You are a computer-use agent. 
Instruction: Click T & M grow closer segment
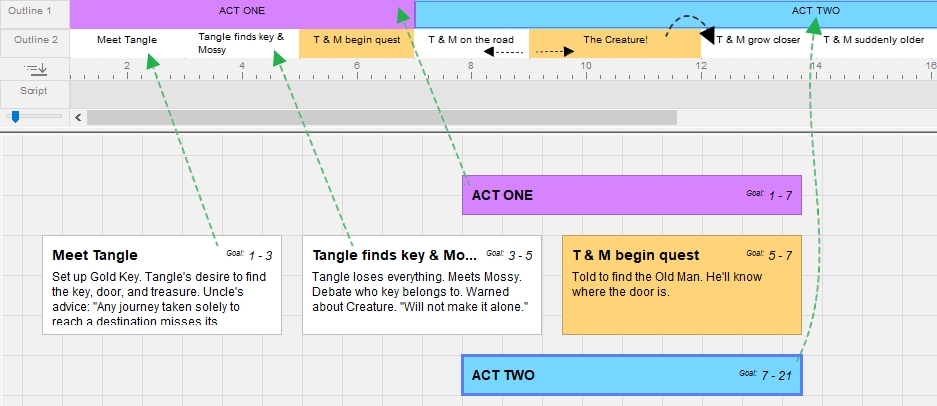point(758,41)
